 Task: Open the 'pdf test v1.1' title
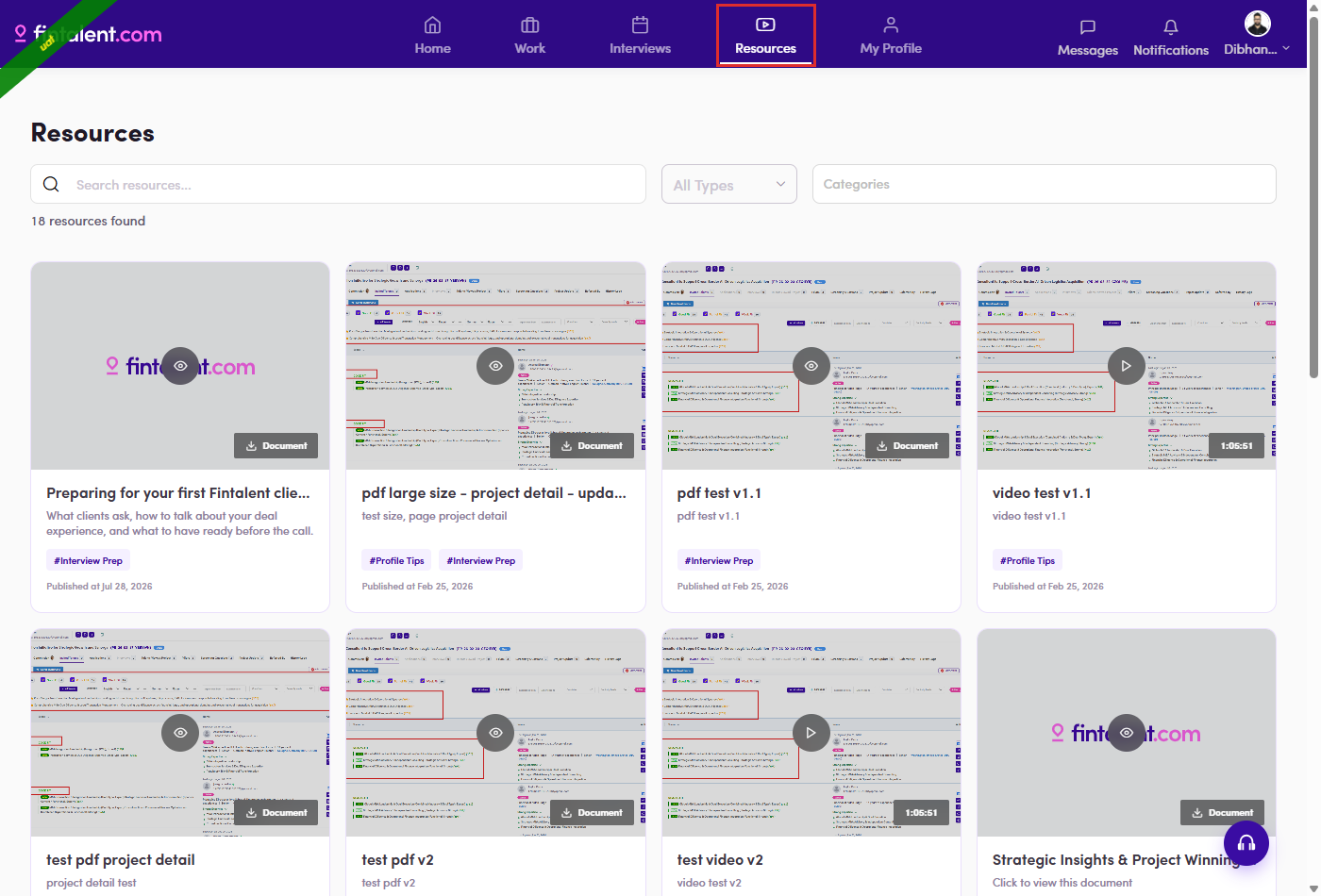coord(719,493)
